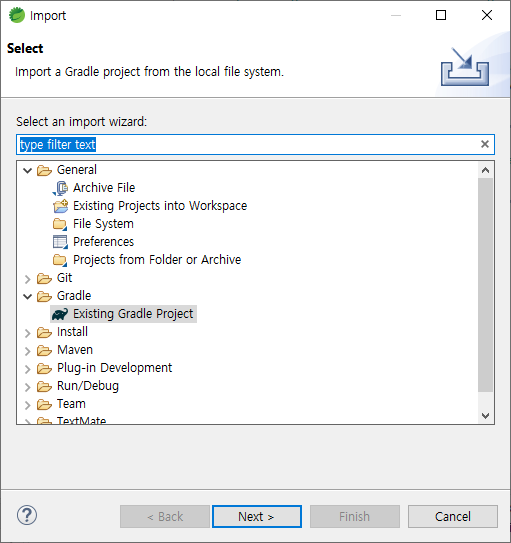Click the Next > button
Screen dimensions: 511x543
(257, 516)
